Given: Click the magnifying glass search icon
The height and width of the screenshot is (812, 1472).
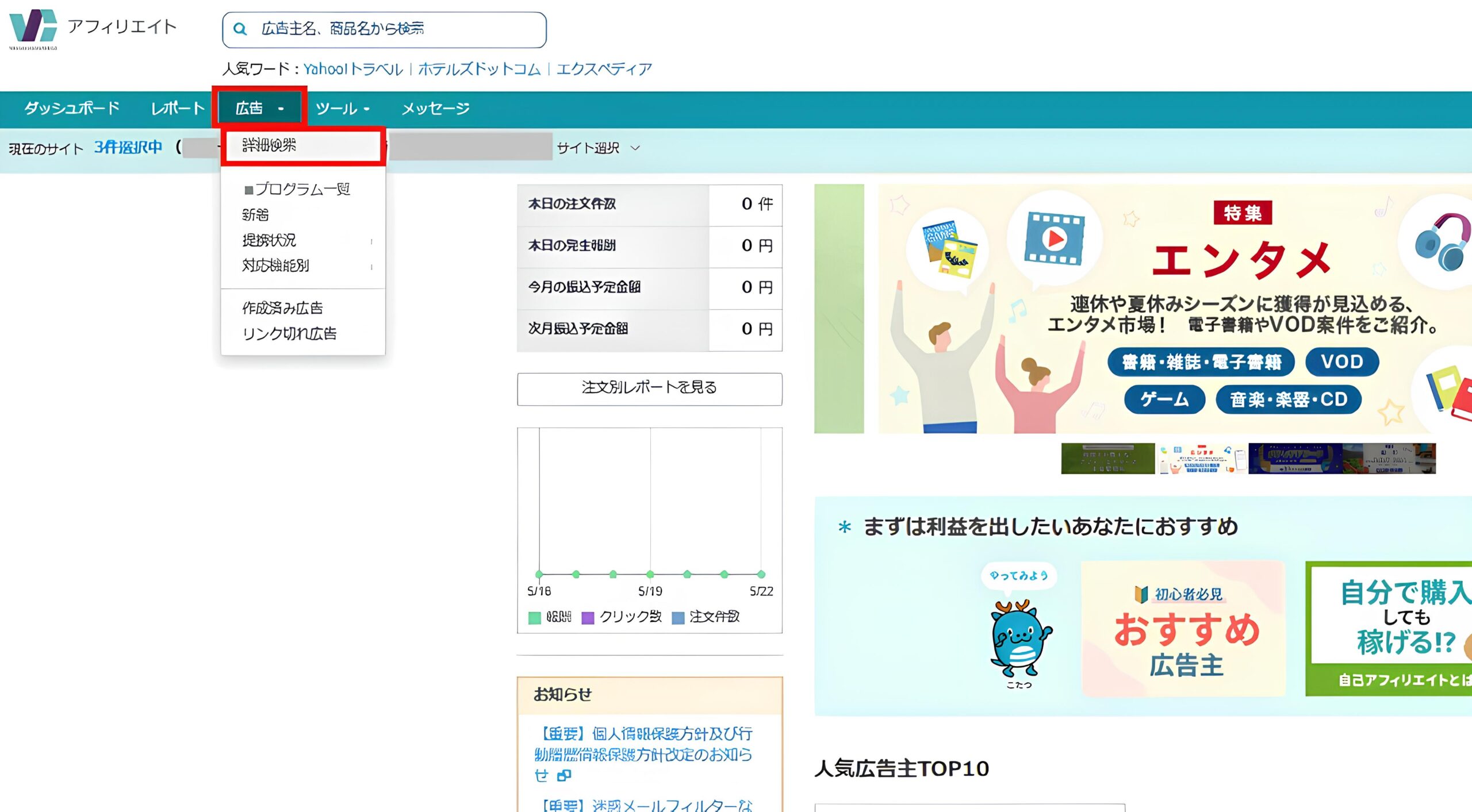Looking at the screenshot, I should (240, 28).
